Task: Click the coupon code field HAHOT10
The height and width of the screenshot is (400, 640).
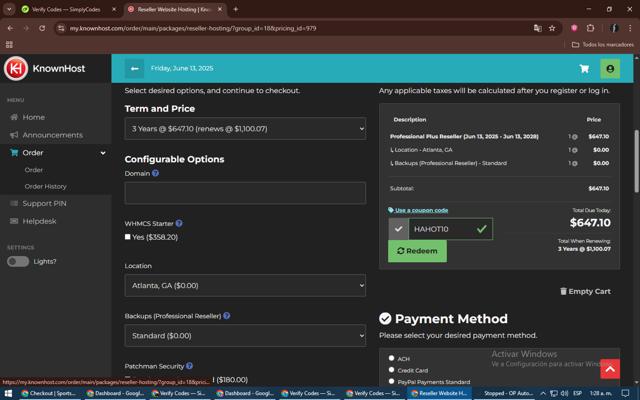Action: coord(450,229)
